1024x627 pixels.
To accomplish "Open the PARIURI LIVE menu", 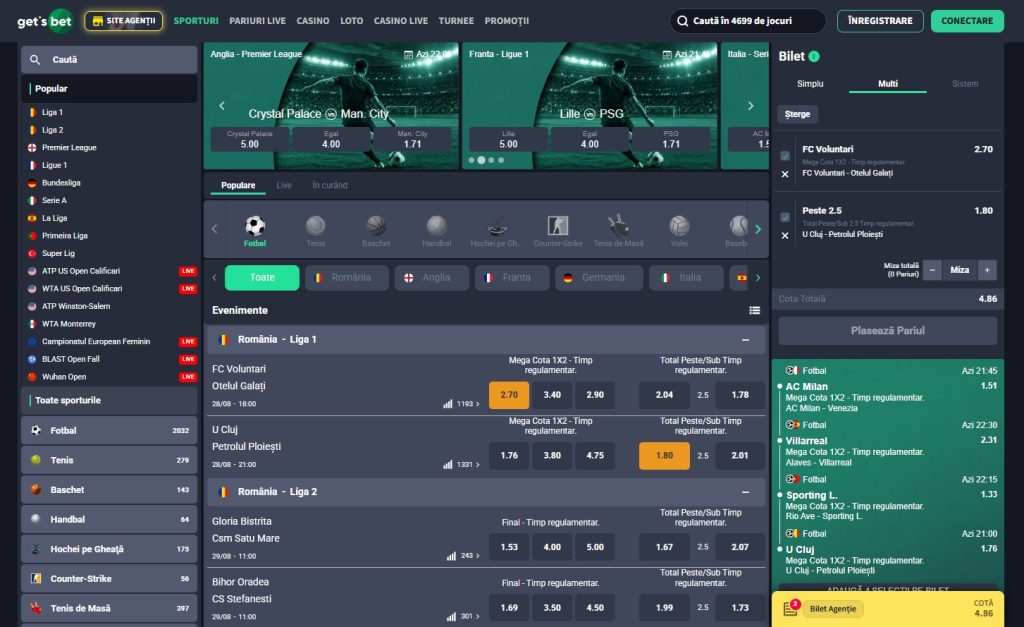I will point(257,21).
